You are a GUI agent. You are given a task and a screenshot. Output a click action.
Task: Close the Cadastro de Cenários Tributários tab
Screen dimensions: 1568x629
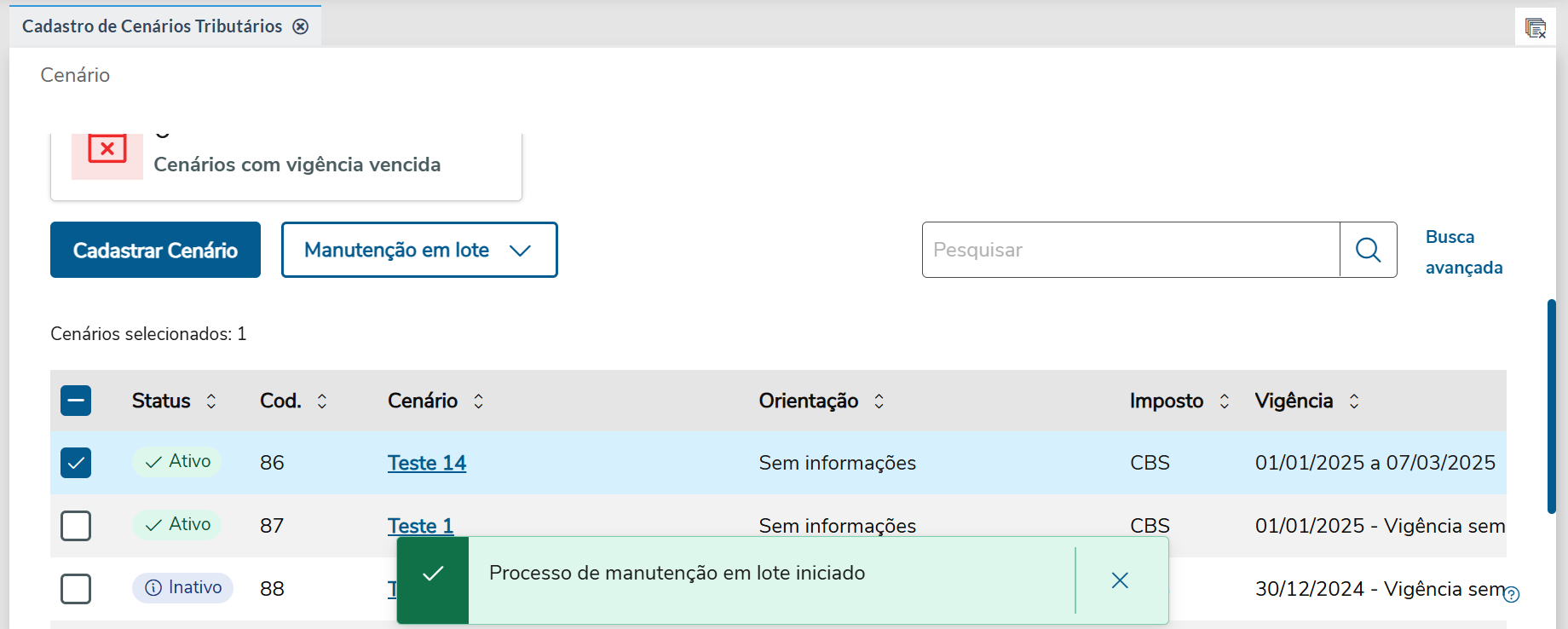[x=301, y=26]
